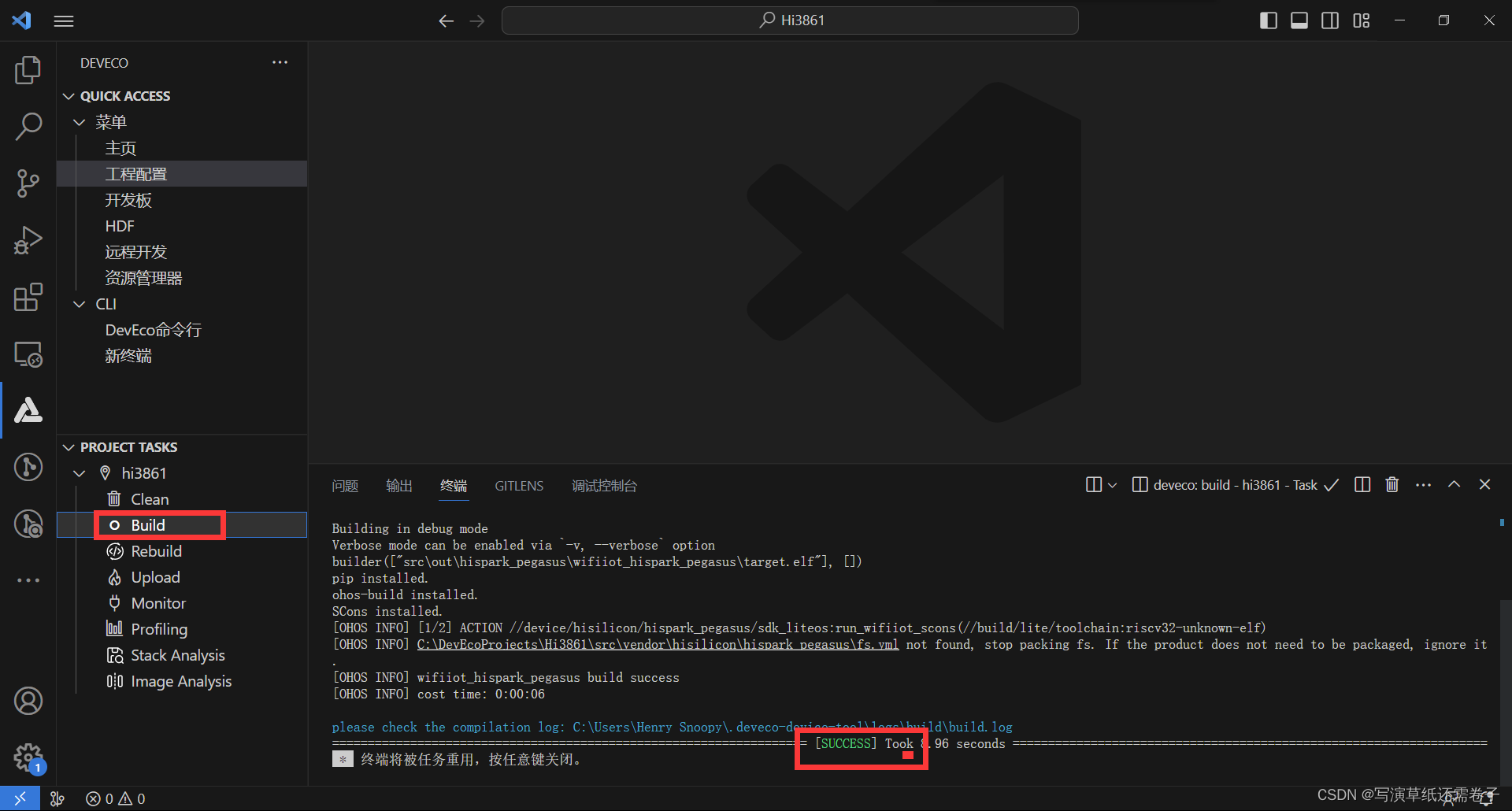Run the Image Analysis task
The width and height of the screenshot is (1512, 811).
(182, 681)
